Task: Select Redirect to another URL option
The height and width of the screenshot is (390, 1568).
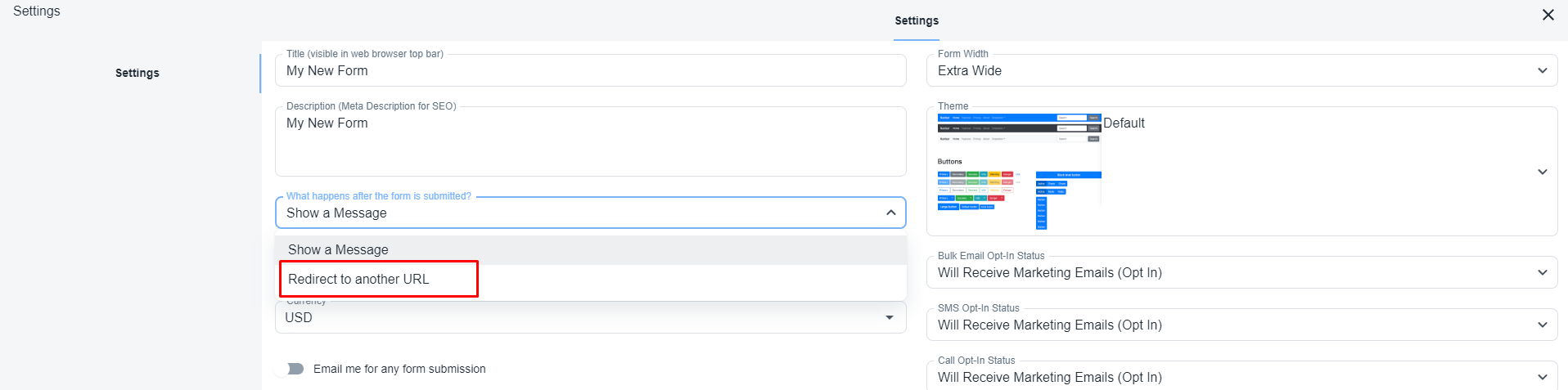Action: 358,279
